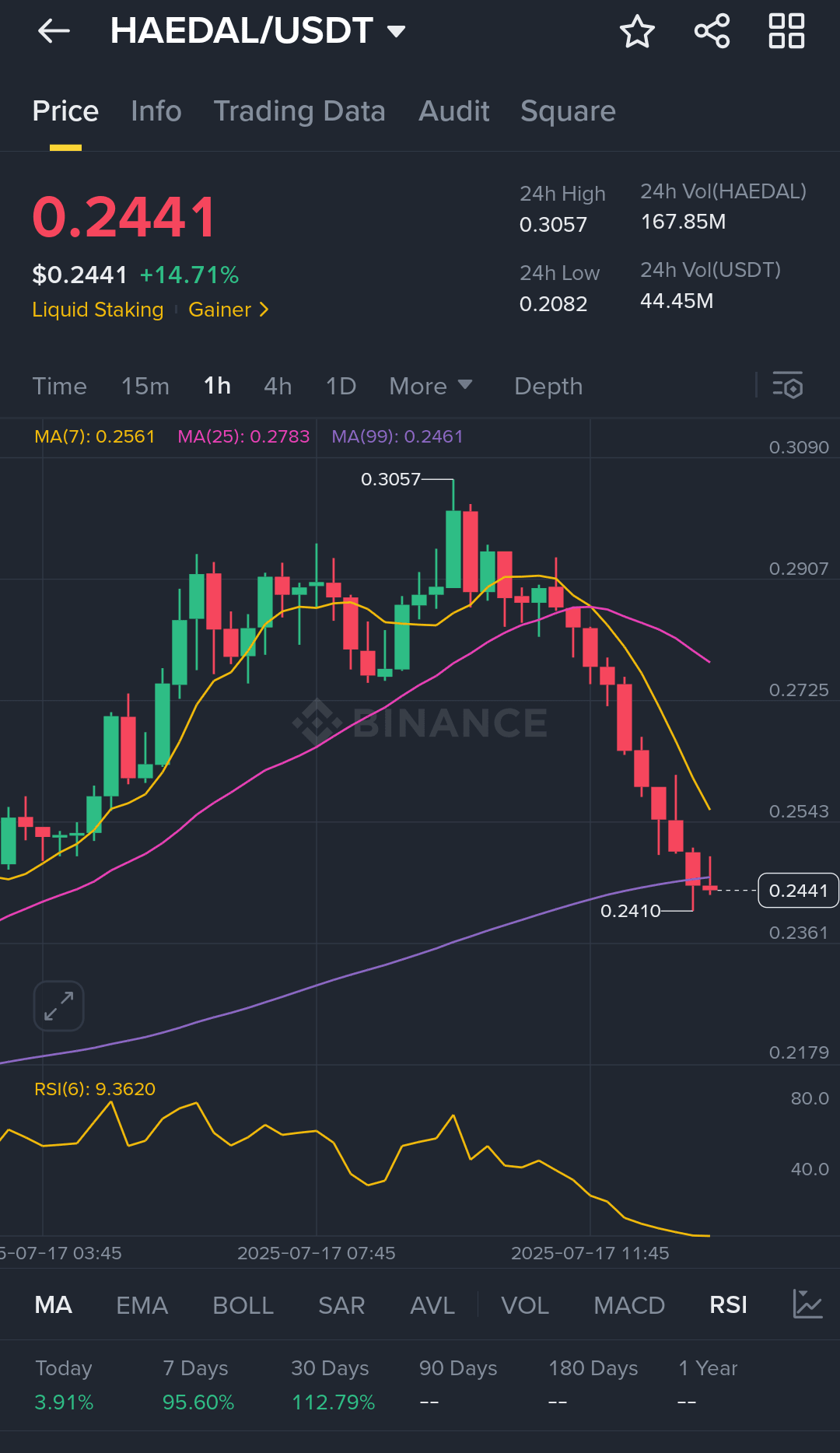The height and width of the screenshot is (1453, 840).
Task: Tap the 1 Year performance entry
Action: (707, 1385)
